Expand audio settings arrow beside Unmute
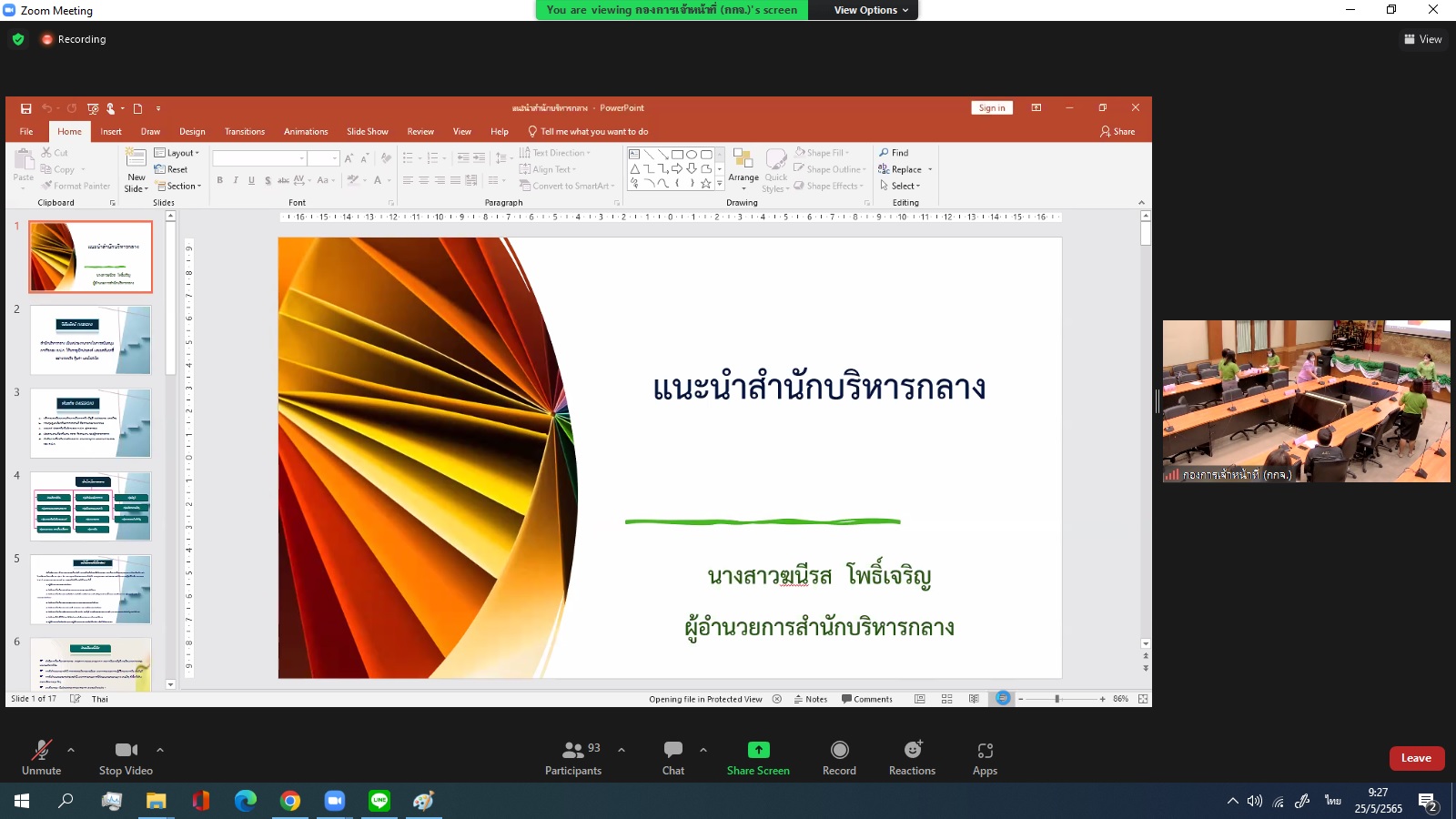This screenshot has width=1456, height=819. 71,750
